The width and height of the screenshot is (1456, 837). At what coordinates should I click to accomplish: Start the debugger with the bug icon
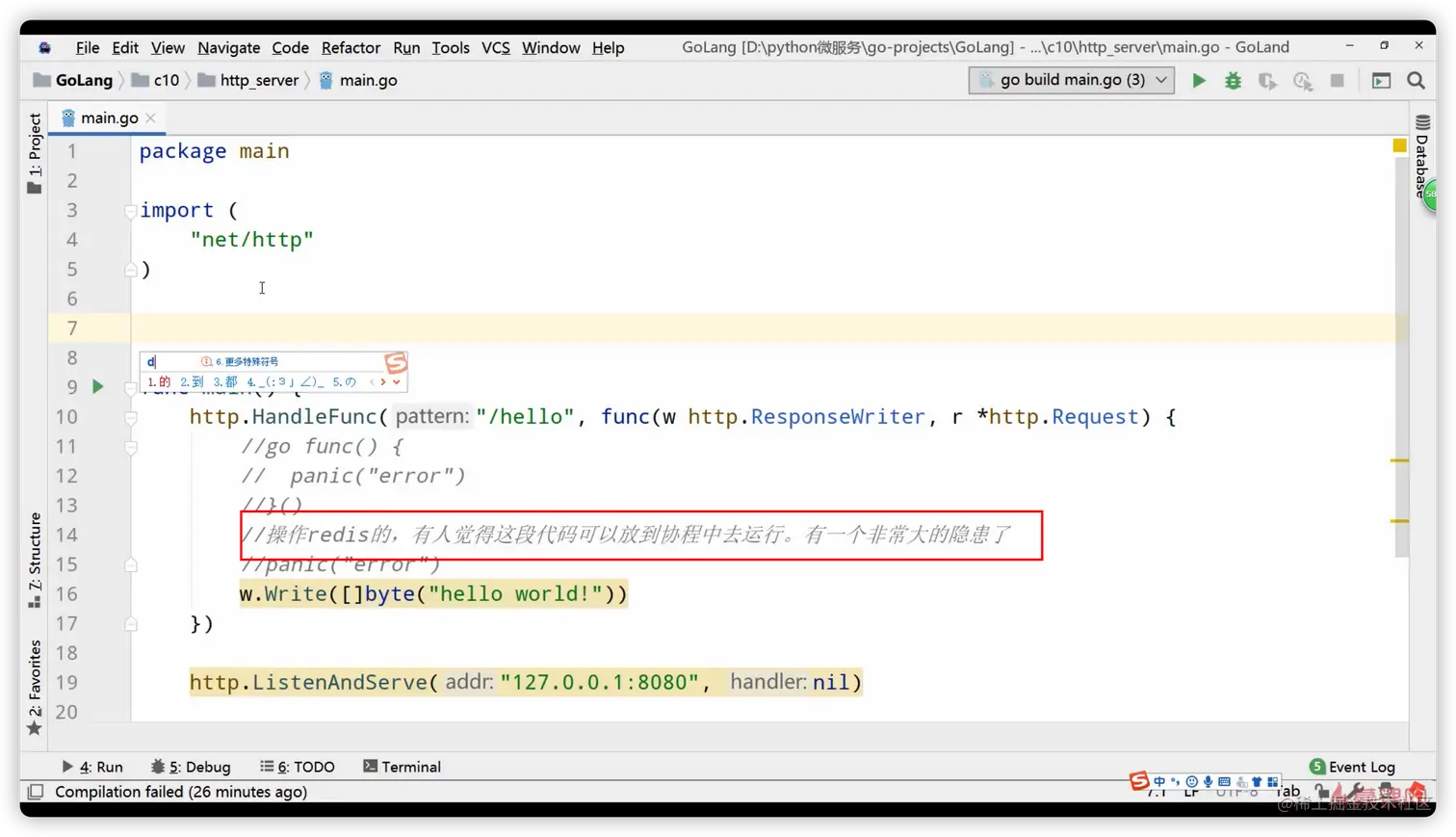point(1234,81)
